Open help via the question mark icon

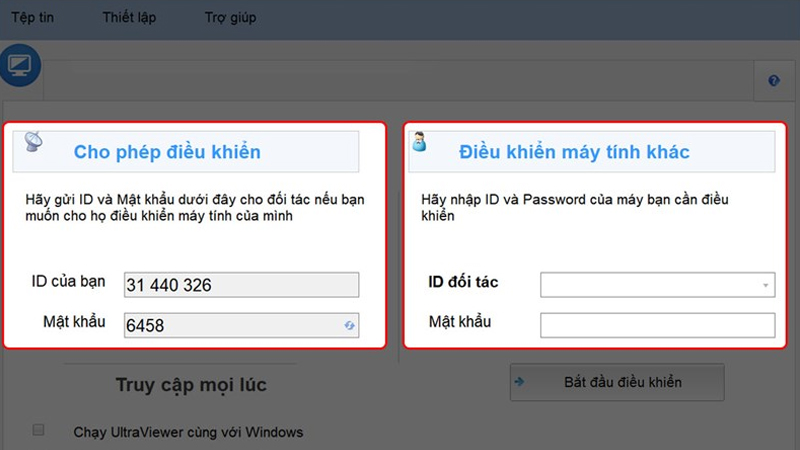[x=773, y=80]
